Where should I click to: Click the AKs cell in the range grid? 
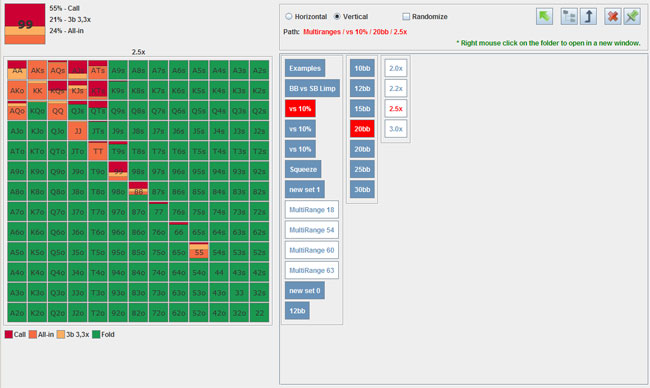point(37,70)
